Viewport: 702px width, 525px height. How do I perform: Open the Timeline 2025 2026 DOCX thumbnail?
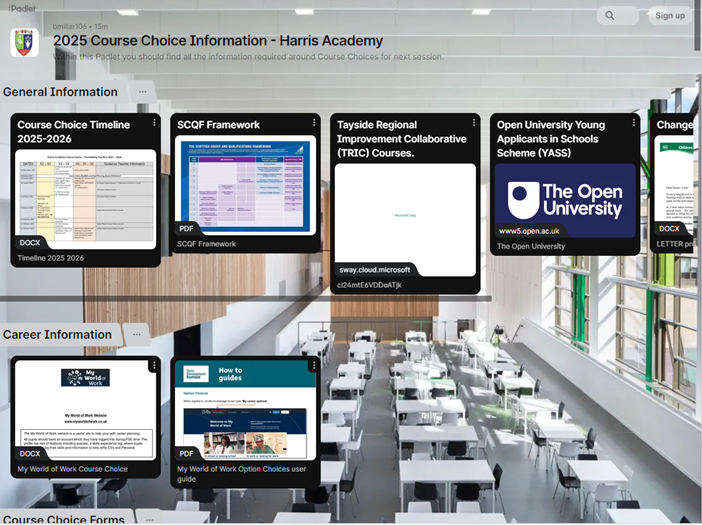click(86, 198)
